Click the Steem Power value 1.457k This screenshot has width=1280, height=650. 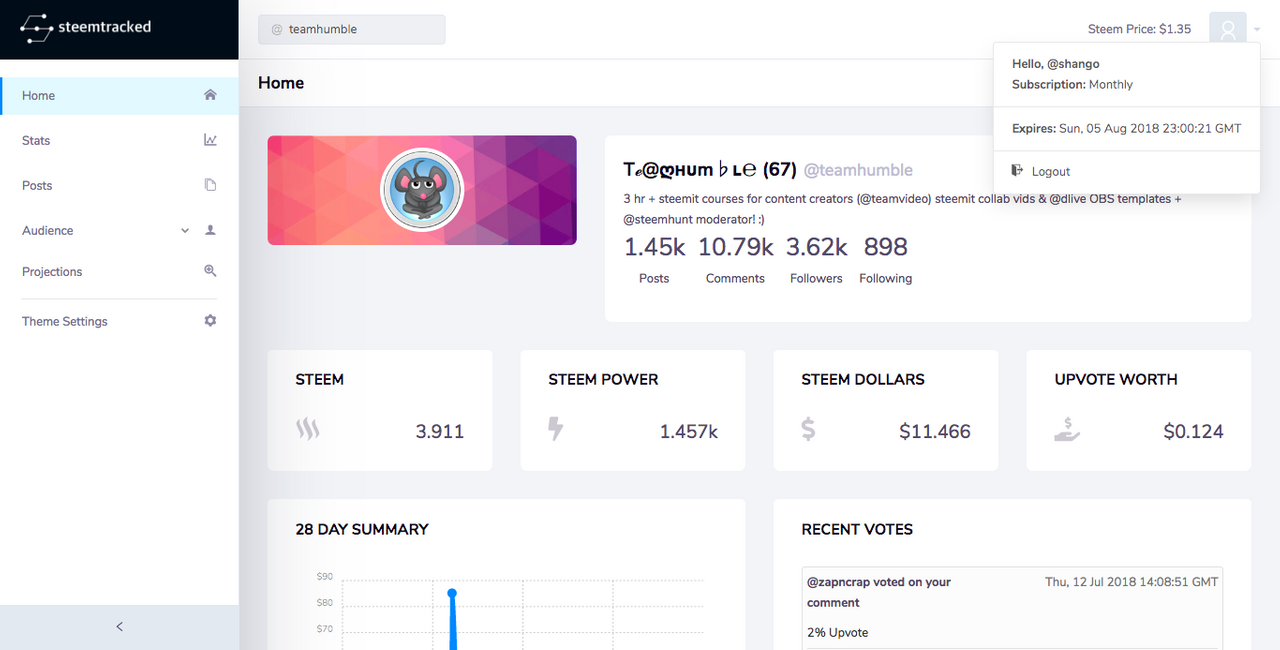tap(689, 432)
